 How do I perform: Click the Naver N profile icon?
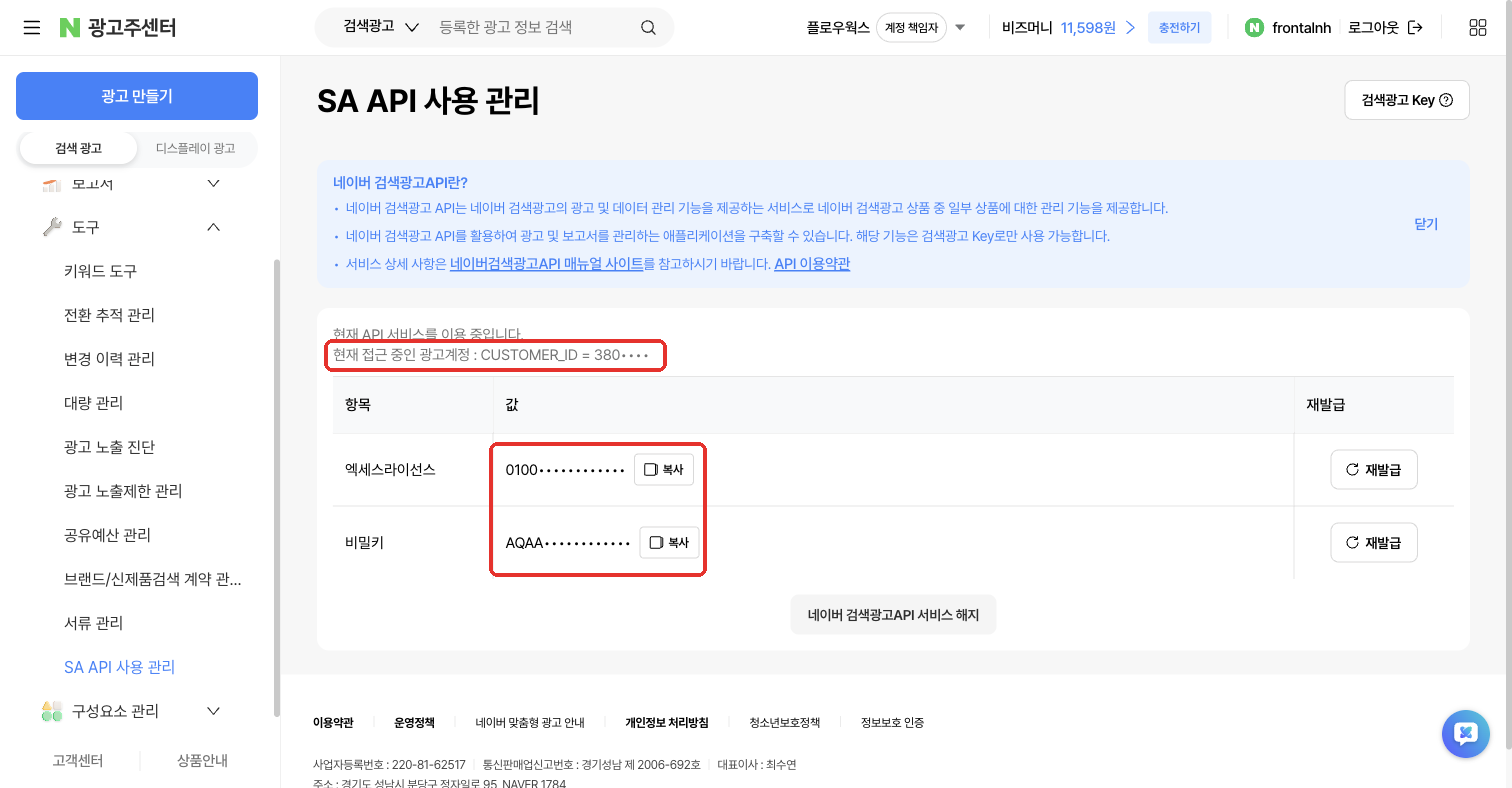pos(1254,28)
